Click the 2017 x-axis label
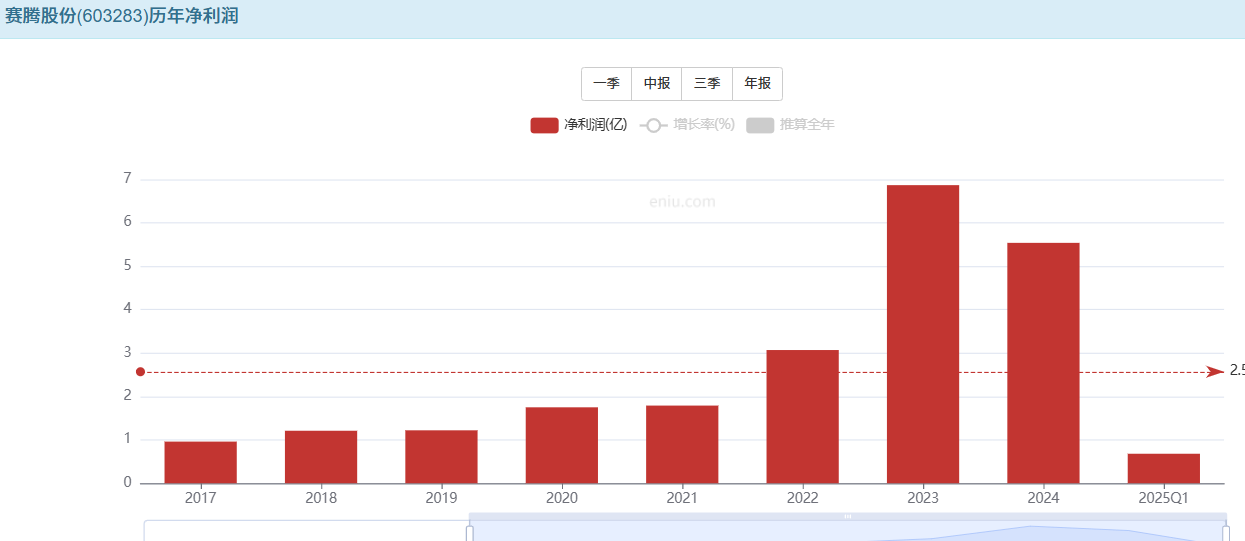 click(x=201, y=498)
